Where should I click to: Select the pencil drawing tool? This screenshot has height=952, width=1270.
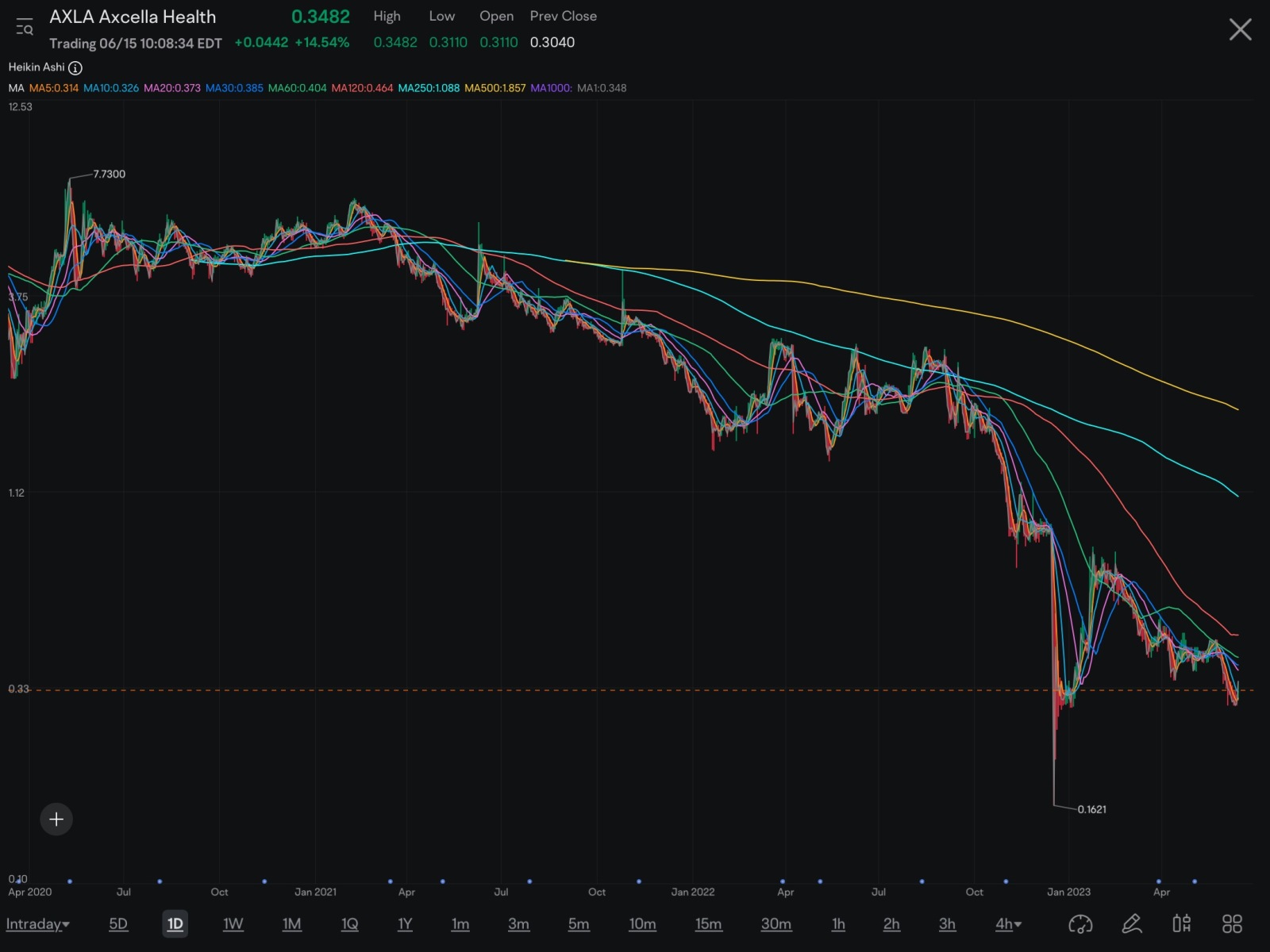coord(1131,923)
